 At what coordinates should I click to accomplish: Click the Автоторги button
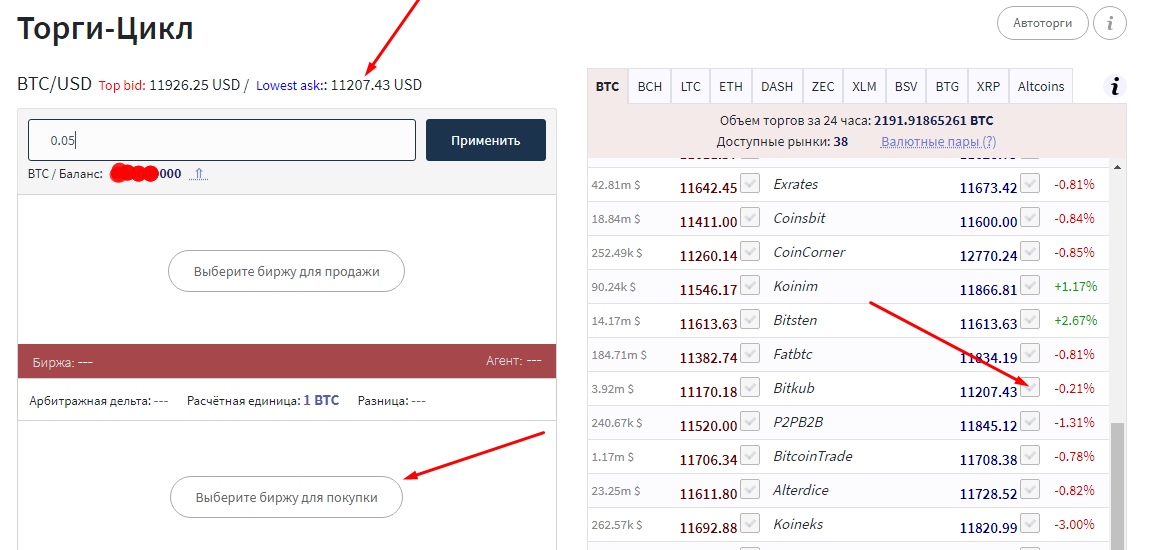(1043, 23)
